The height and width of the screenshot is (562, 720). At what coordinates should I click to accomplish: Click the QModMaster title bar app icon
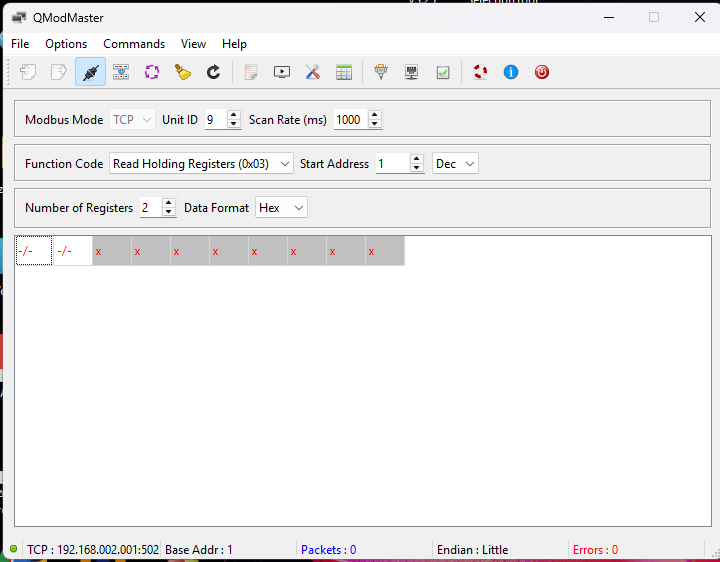[19, 18]
